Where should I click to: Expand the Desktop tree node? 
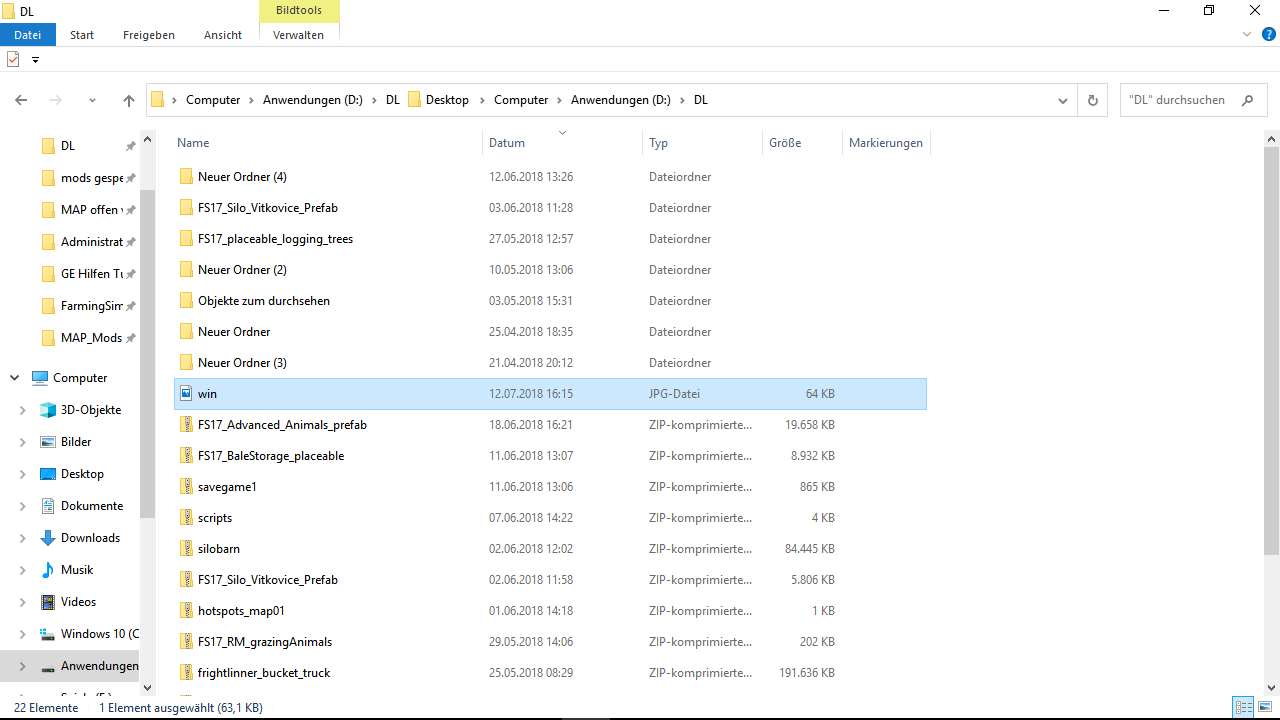[23, 474]
